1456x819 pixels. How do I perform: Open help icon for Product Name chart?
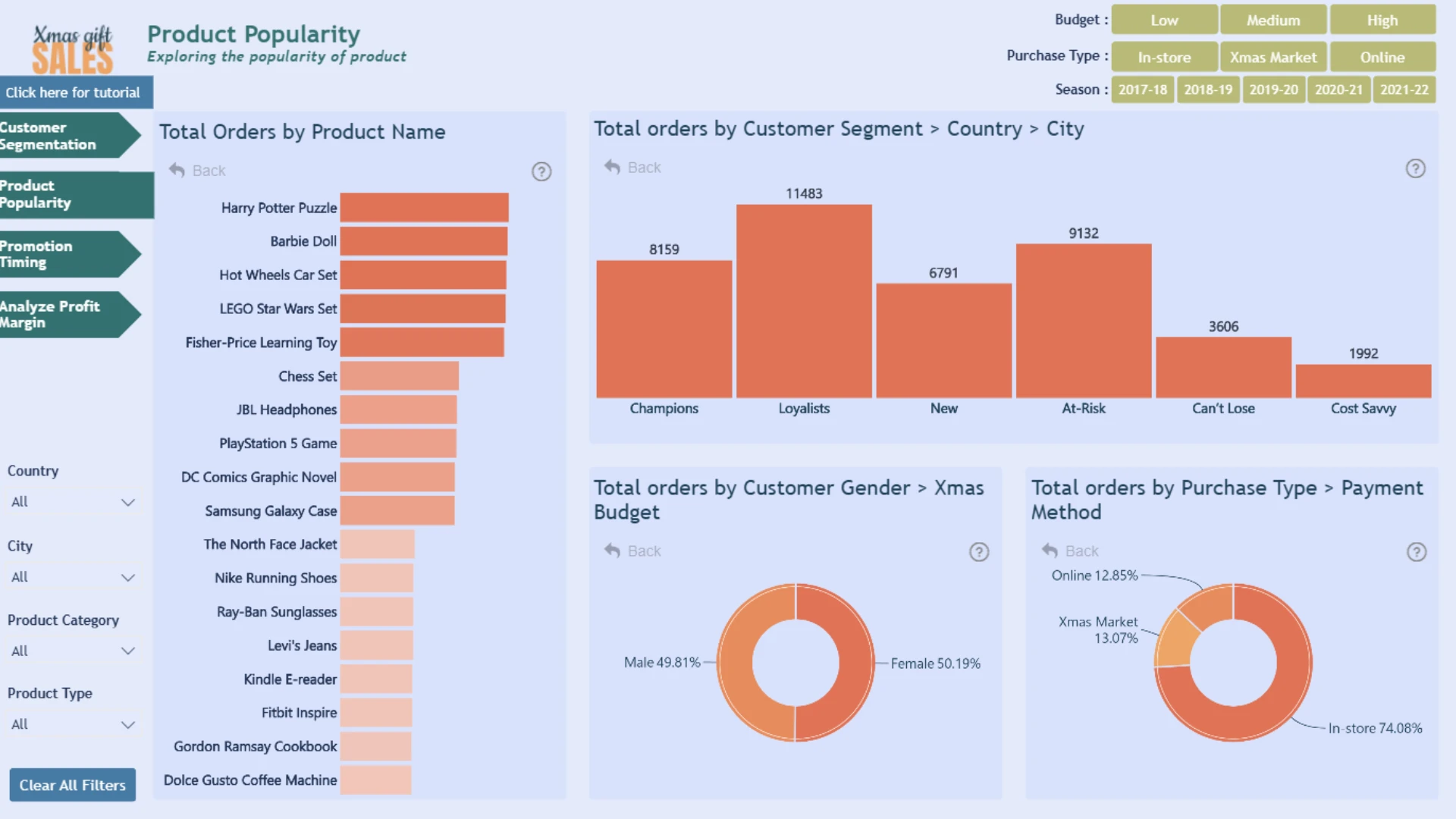click(541, 171)
